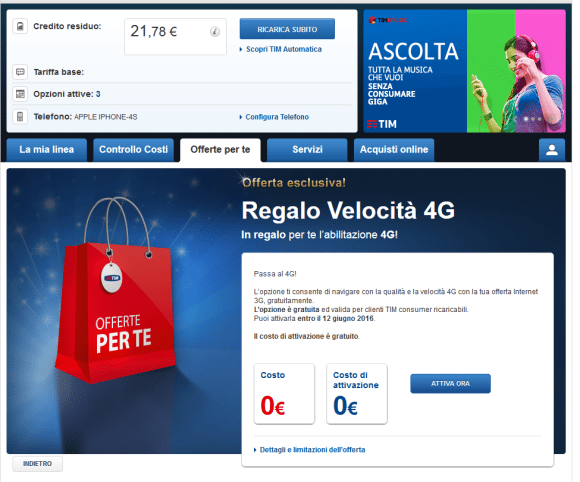Expand Dettagli e limitazioni dell'offerta
The image size is (580, 482).
310,450
